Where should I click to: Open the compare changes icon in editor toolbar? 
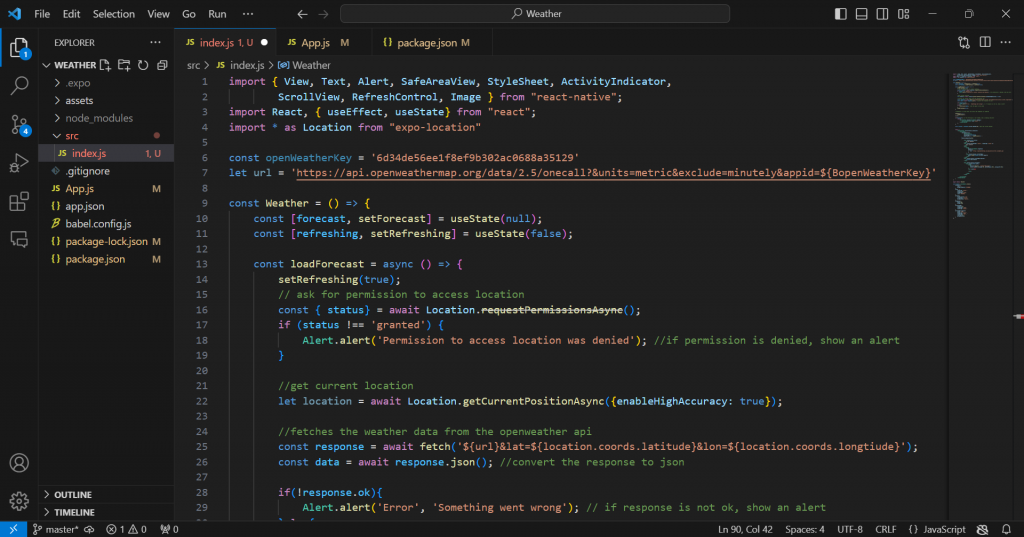pyautogui.click(x=964, y=42)
